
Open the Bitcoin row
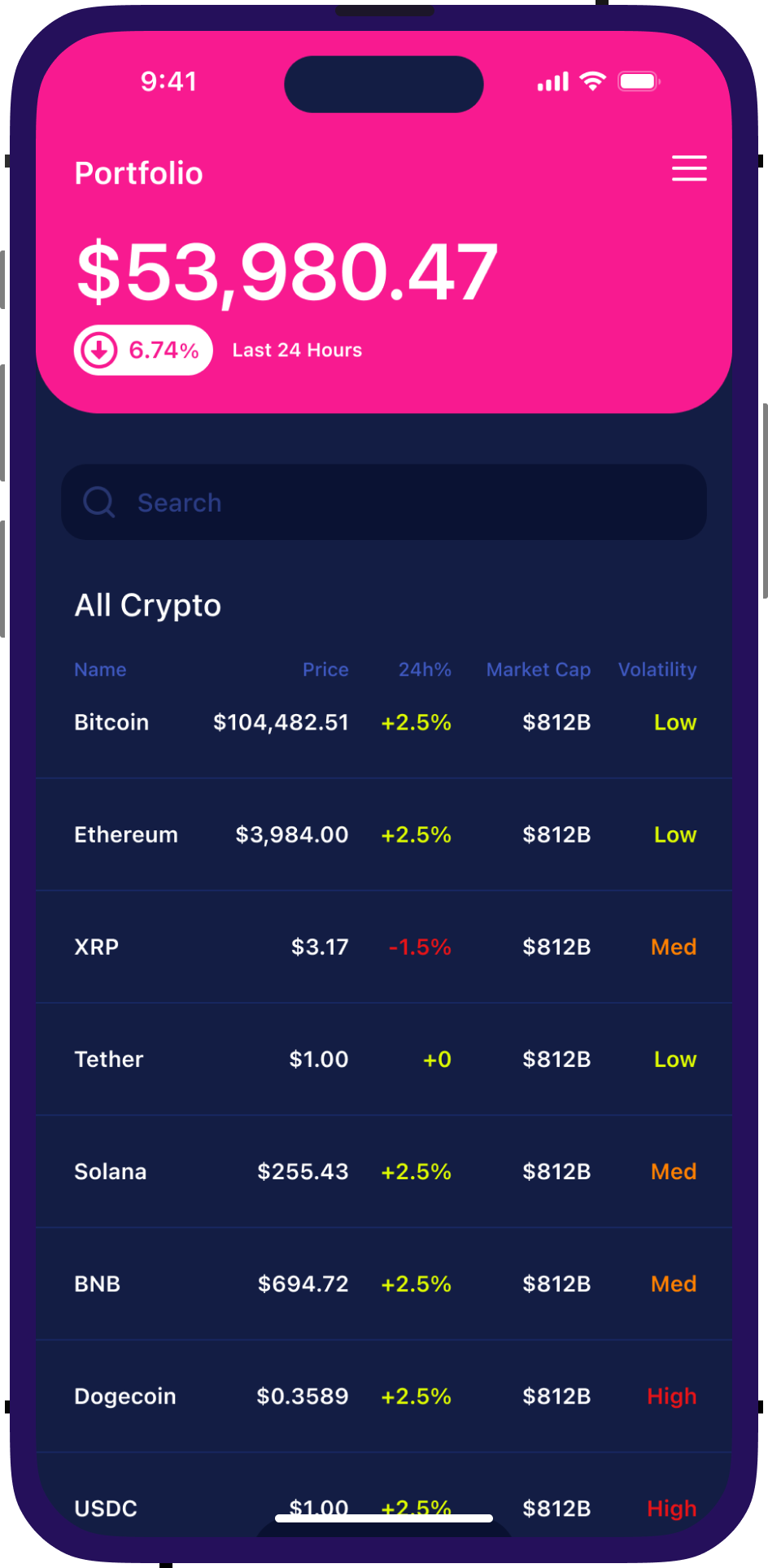click(111, 722)
